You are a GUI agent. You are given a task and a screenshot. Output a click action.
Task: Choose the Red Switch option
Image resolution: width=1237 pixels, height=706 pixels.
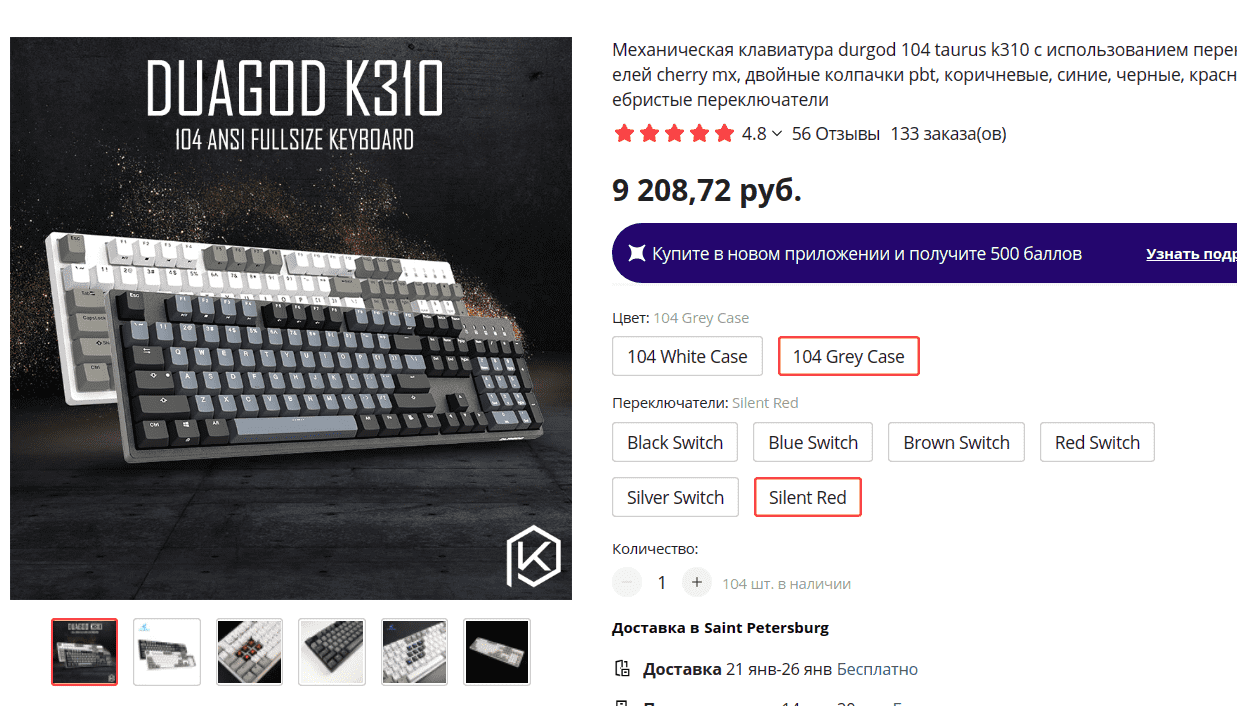pos(1097,442)
